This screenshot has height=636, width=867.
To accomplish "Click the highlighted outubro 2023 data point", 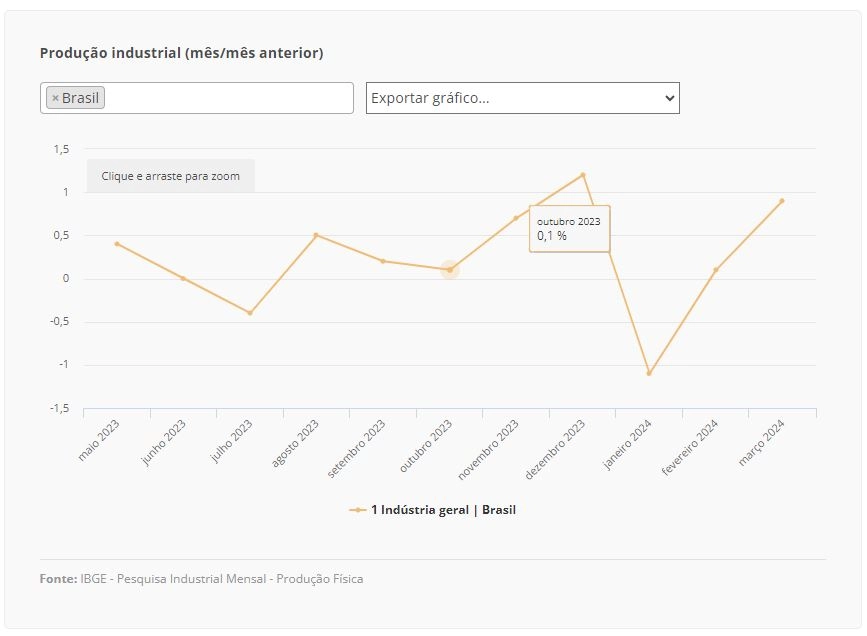I will [450, 270].
